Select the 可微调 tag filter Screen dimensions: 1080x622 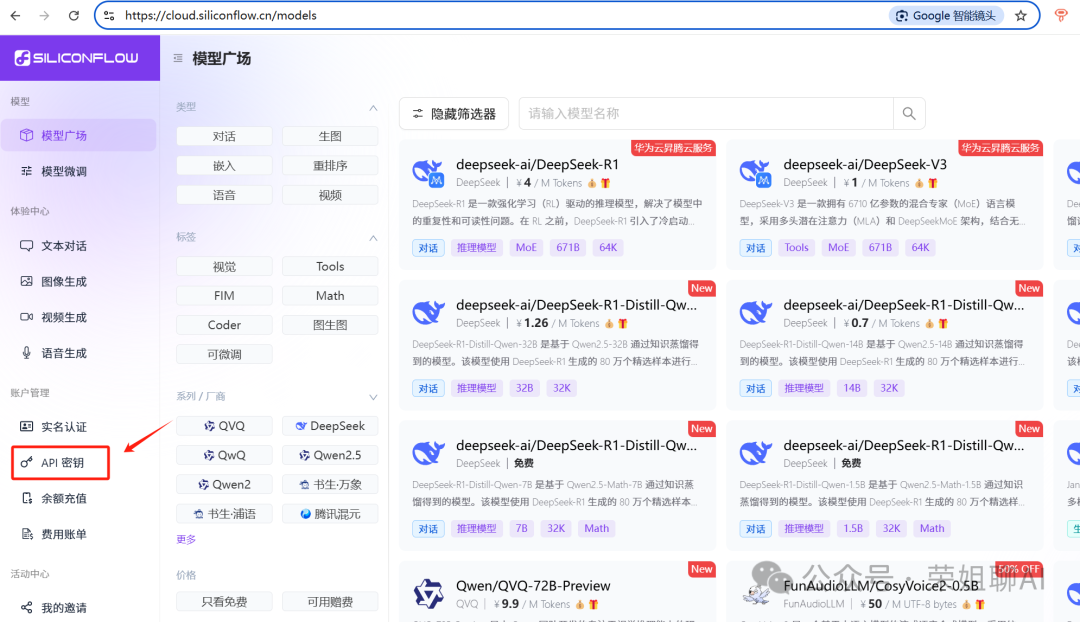(225, 354)
